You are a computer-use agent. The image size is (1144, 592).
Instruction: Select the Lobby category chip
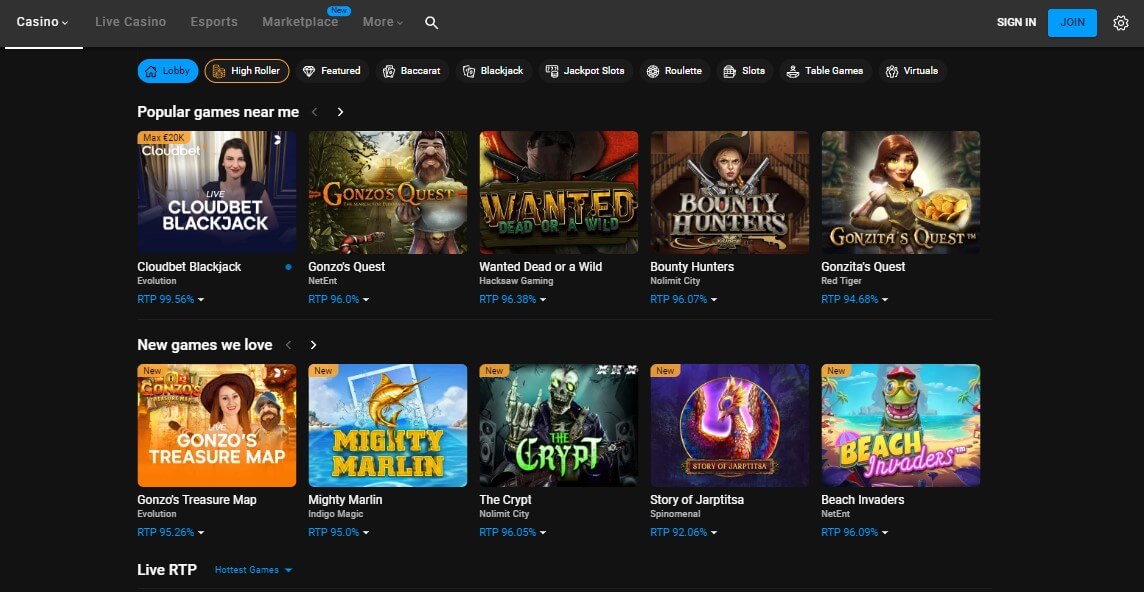[168, 71]
